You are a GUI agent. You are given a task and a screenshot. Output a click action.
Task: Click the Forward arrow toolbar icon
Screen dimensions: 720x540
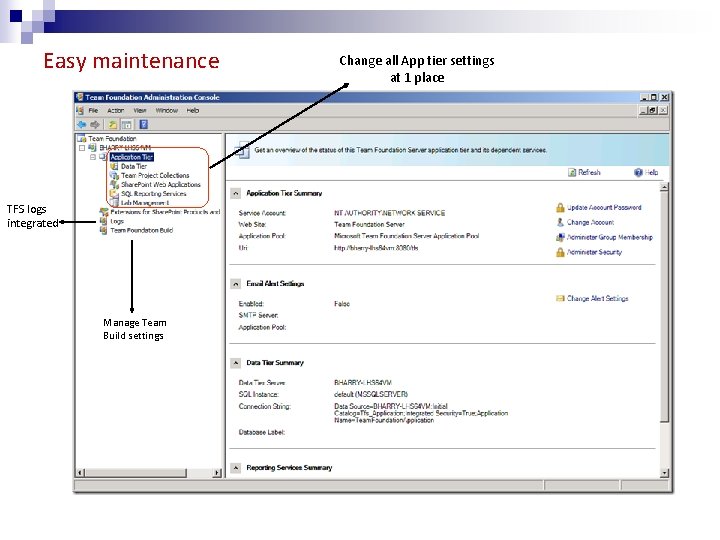pyautogui.click(x=95, y=124)
